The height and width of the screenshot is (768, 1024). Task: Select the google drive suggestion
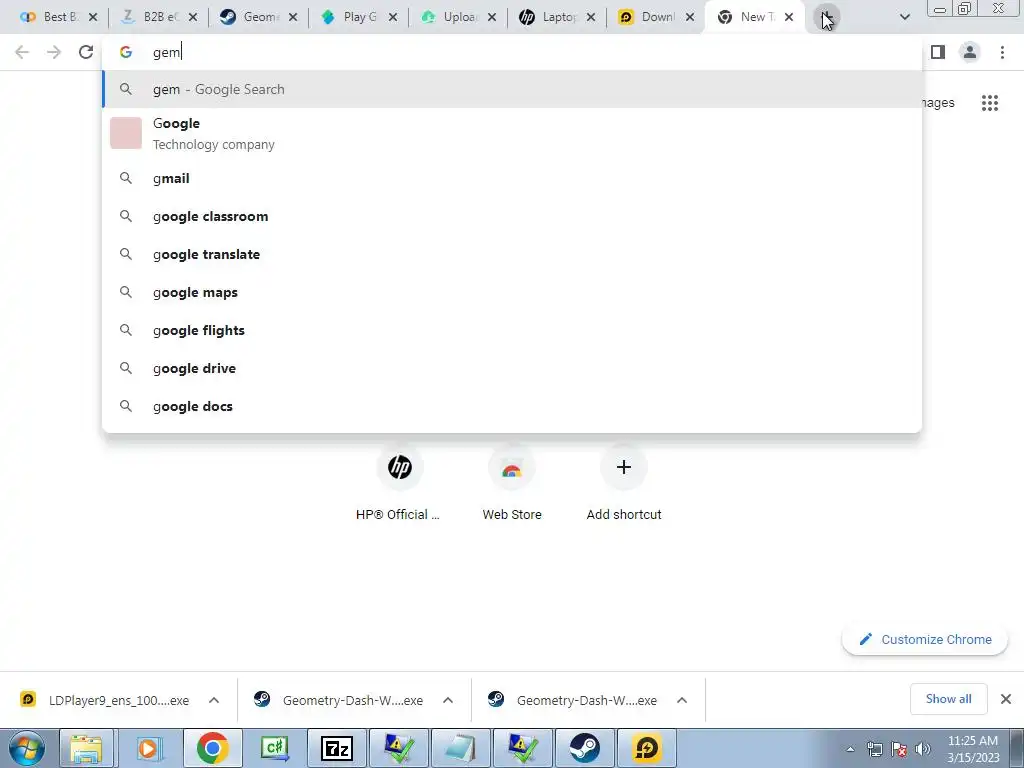click(x=512, y=368)
